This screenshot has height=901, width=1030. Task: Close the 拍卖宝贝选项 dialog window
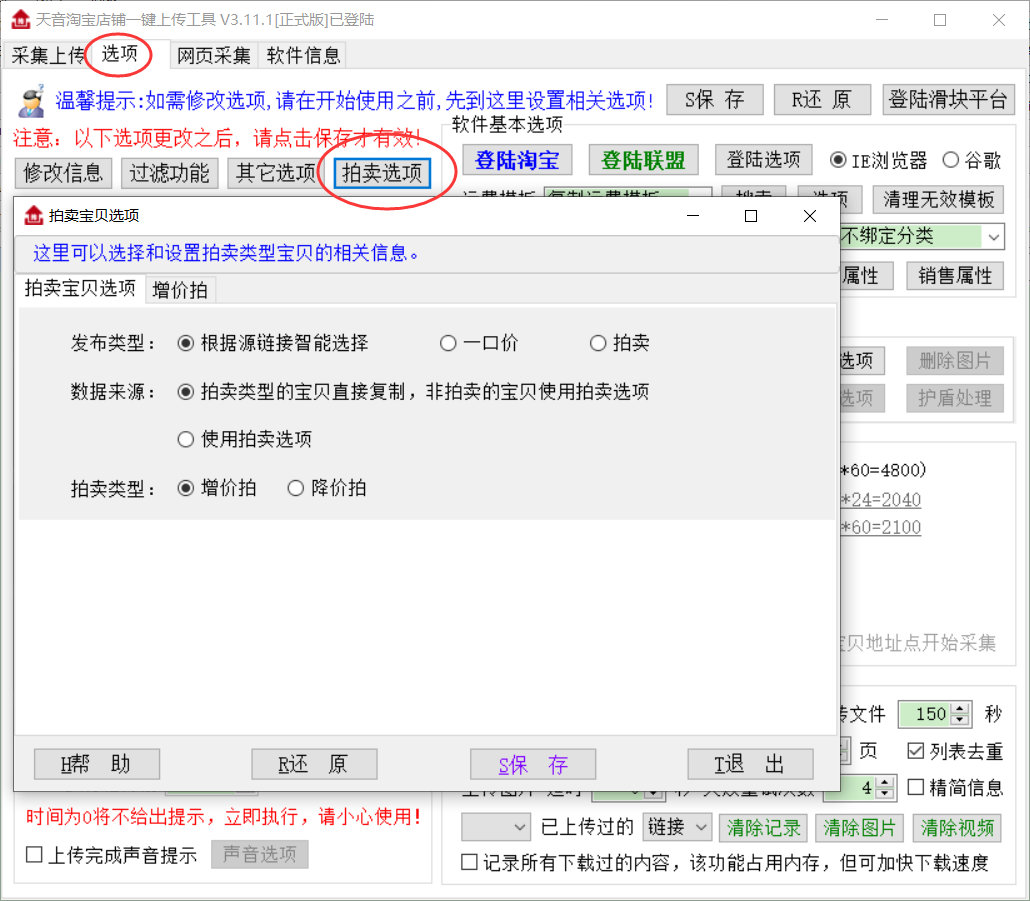click(x=809, y=216)
